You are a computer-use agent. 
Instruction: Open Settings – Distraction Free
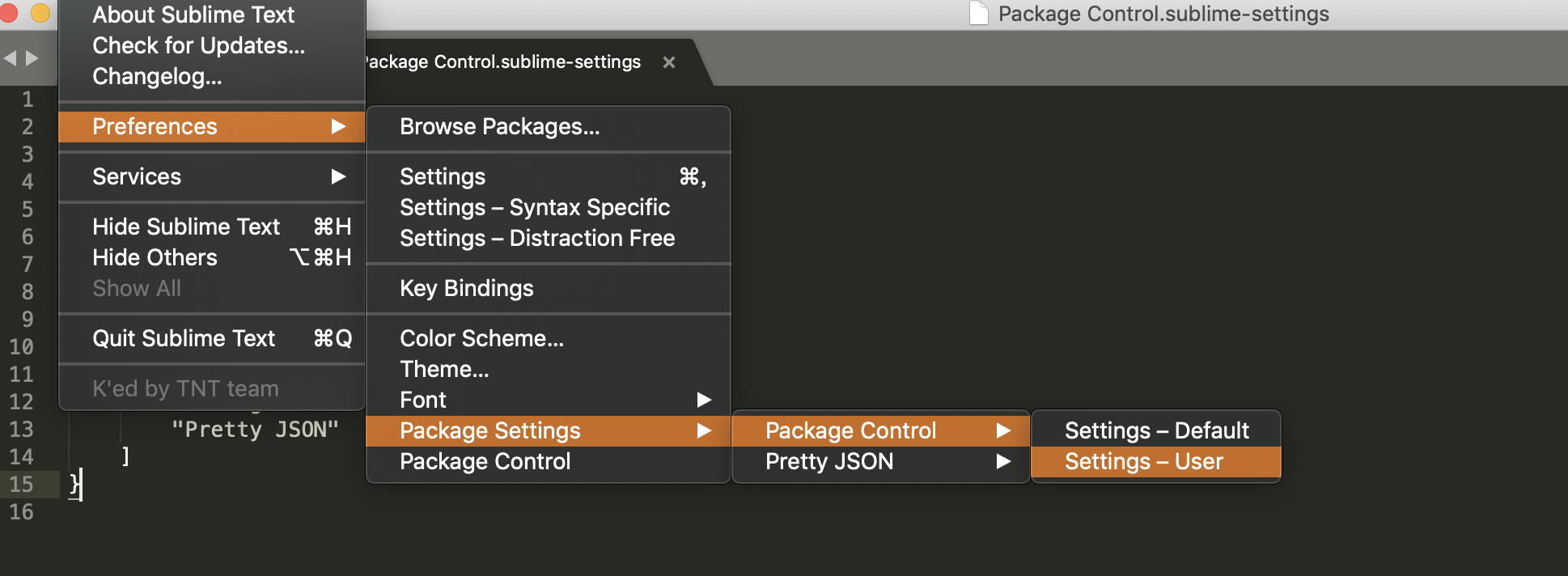(549, 238)
